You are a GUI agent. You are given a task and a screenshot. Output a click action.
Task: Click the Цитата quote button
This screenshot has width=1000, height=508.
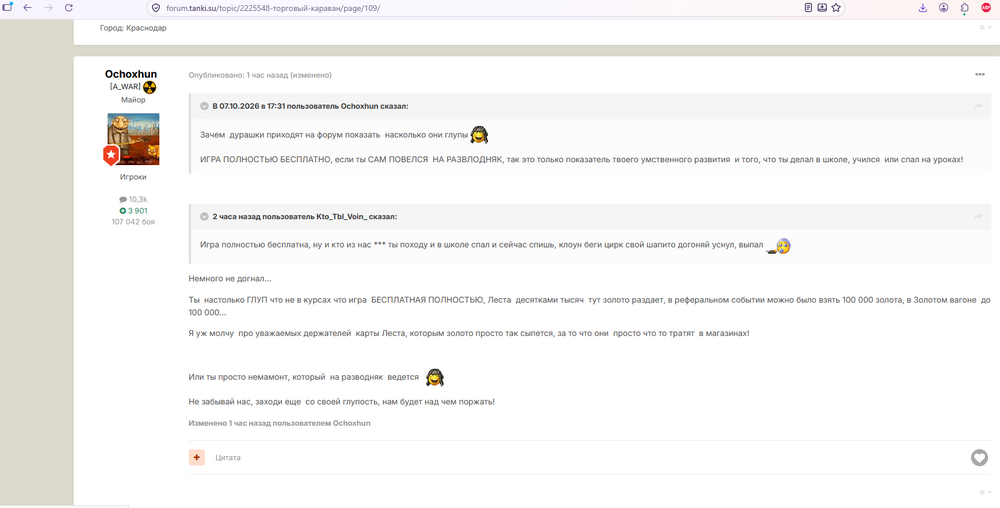[228, 458]
